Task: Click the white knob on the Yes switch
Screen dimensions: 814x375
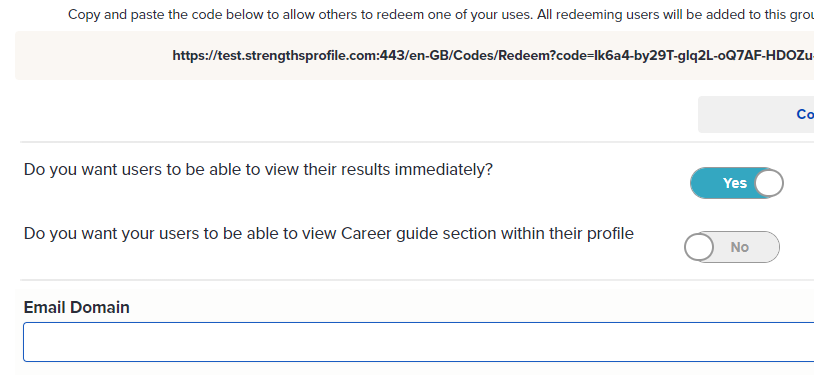Action: point(769,183)
